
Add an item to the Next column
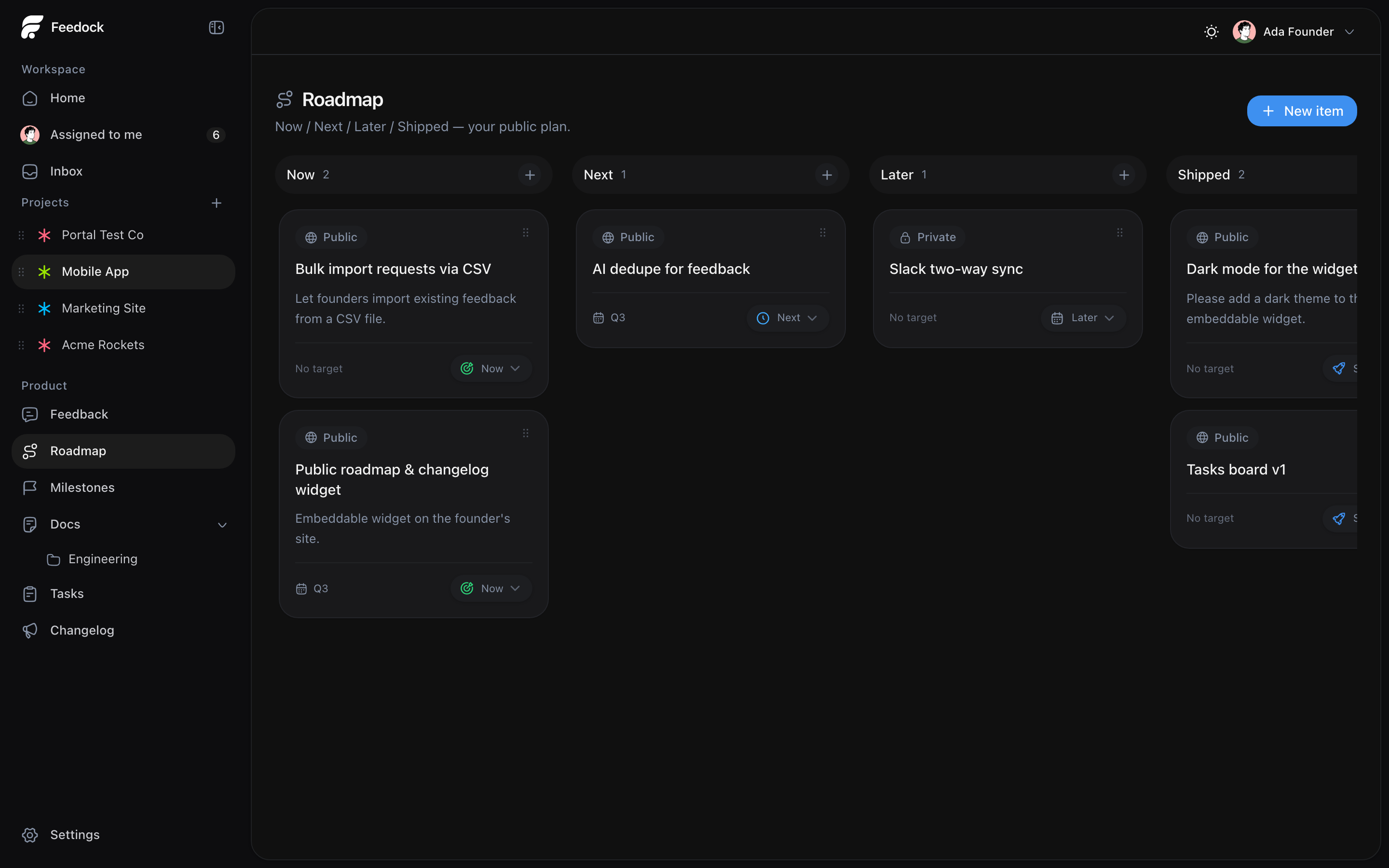click(827, 175)
